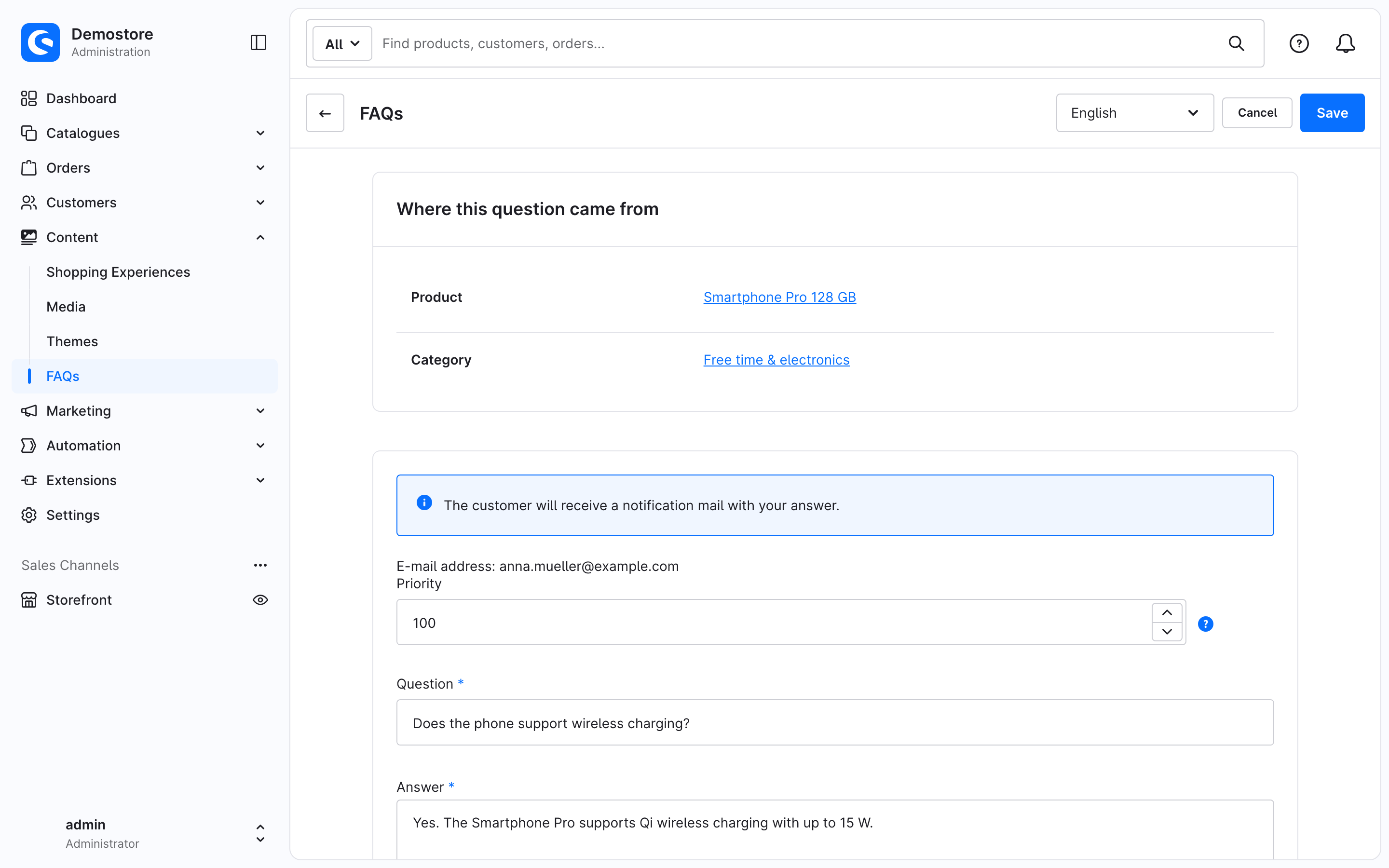Go back using the arrow button
Image resolution: width=1389 pixels, height=868 pixels.
coord(325,113)
